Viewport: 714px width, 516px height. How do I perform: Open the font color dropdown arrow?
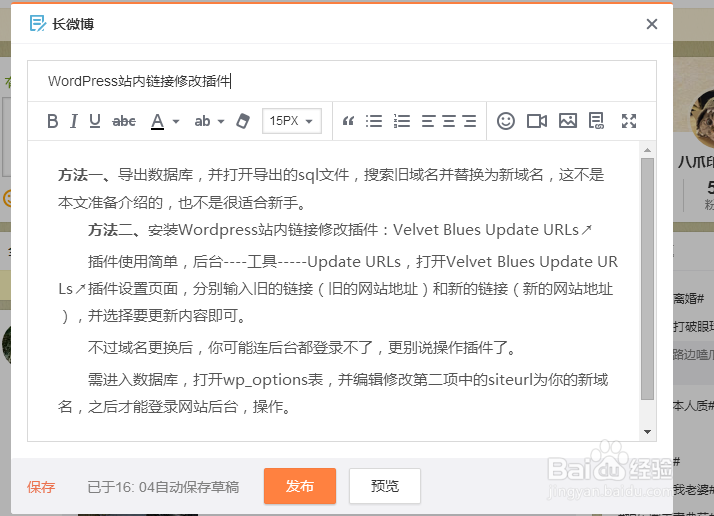[x=176, y=122]
